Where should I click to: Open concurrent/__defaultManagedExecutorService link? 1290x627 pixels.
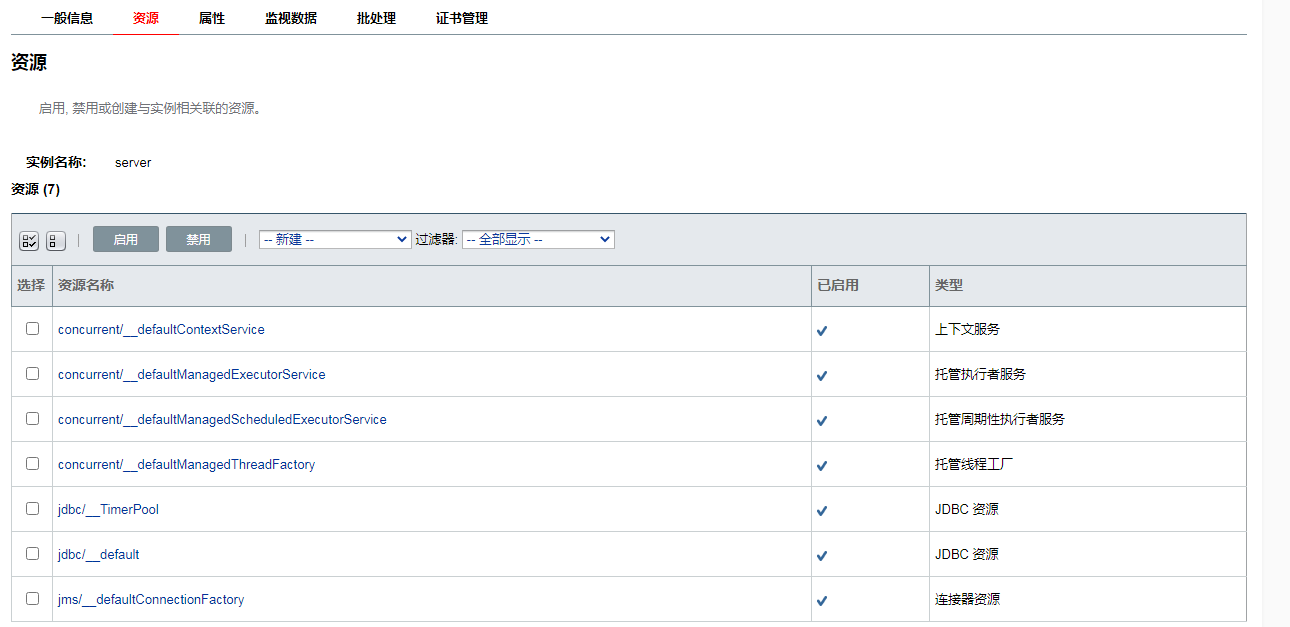[191, 374]
